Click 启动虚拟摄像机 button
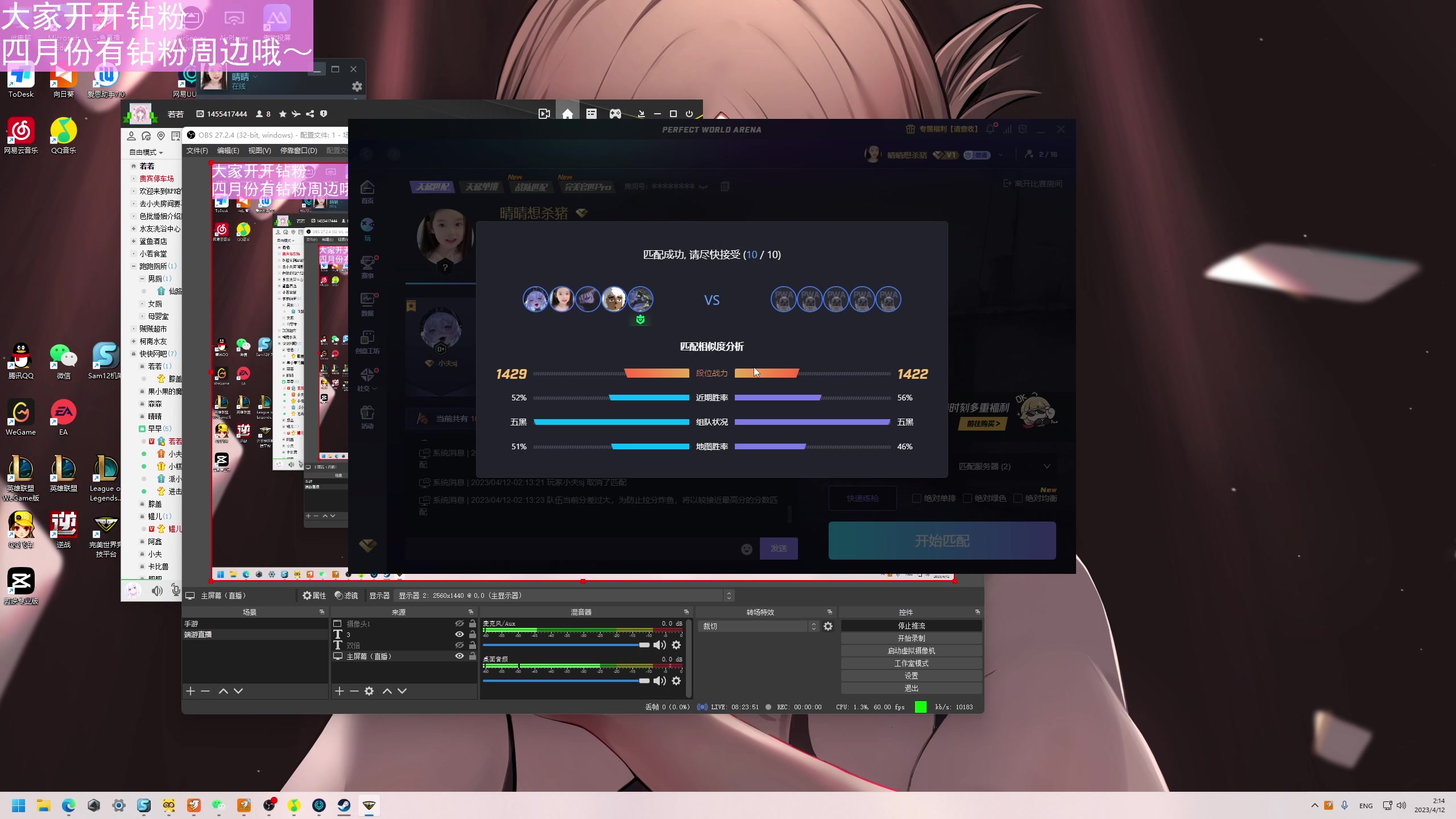Image resolution: width=1456 pixels, height=819 pixels. (911, 651)
